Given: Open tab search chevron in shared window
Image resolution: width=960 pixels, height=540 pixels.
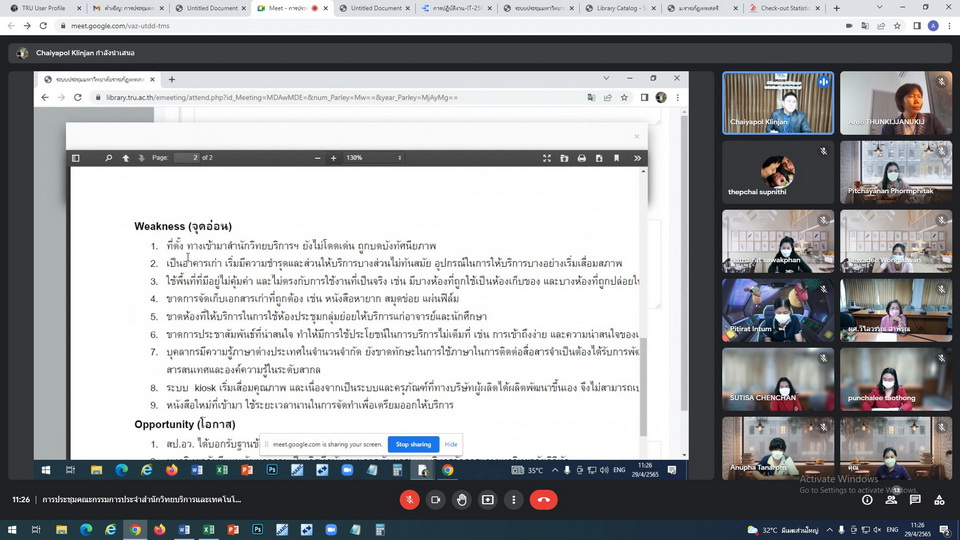Looking at the screenshot, I should 606,78.
